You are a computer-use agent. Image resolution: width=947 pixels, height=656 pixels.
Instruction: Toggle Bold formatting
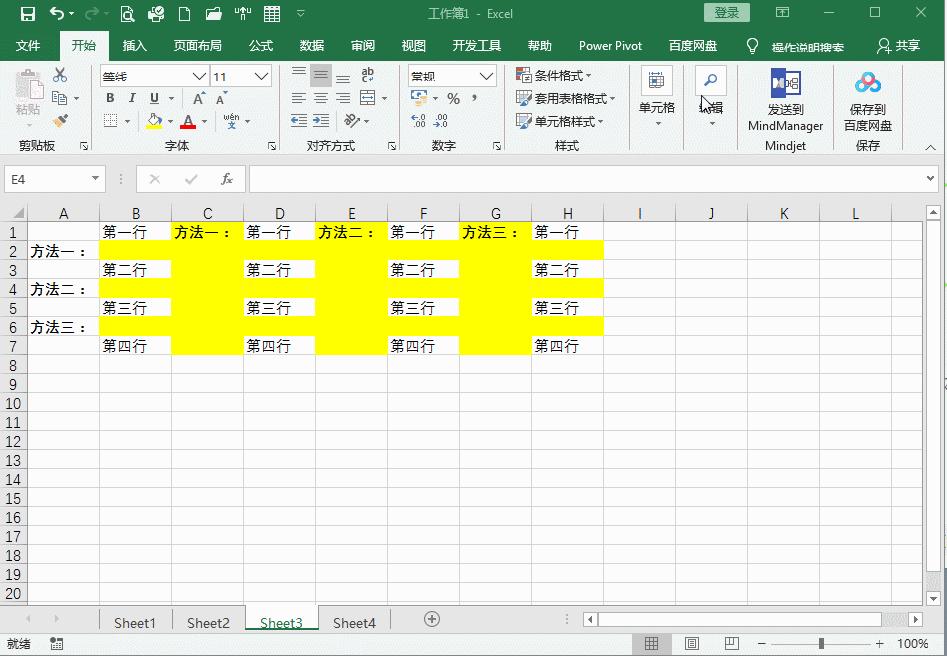pyautogui.click(x=110, y=98)
